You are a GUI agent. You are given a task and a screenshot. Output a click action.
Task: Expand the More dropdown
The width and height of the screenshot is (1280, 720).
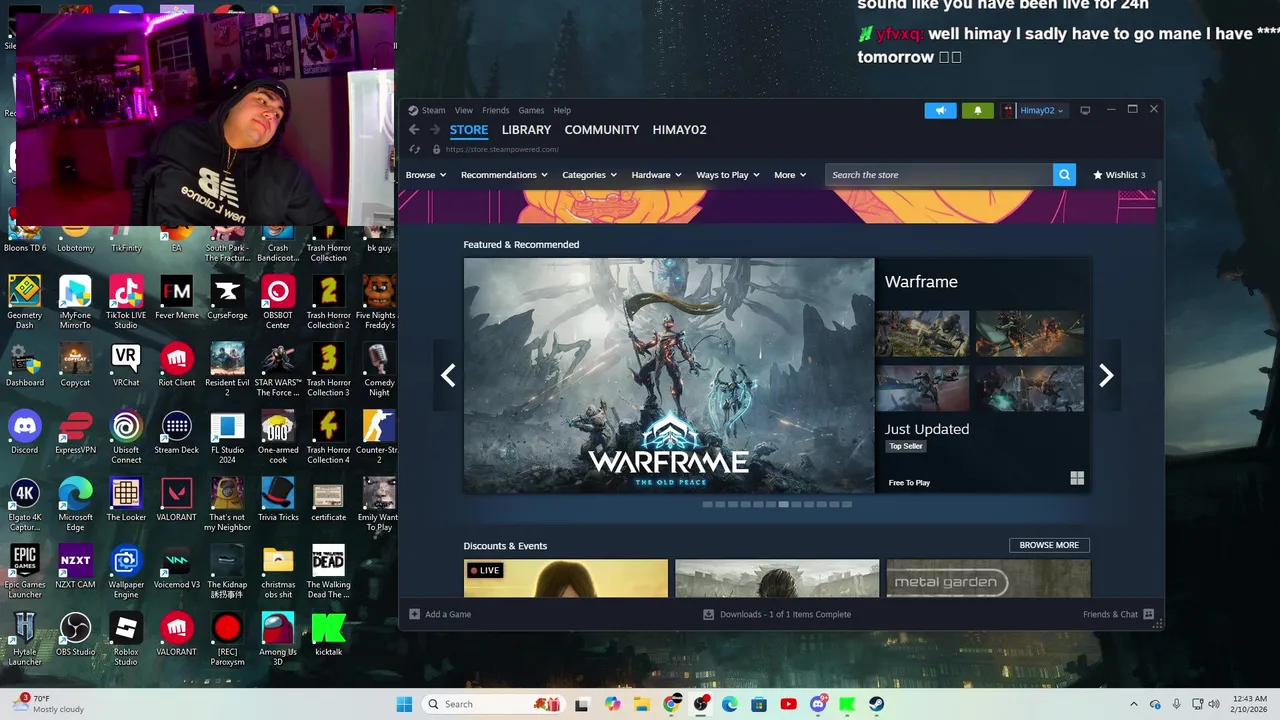790,175
